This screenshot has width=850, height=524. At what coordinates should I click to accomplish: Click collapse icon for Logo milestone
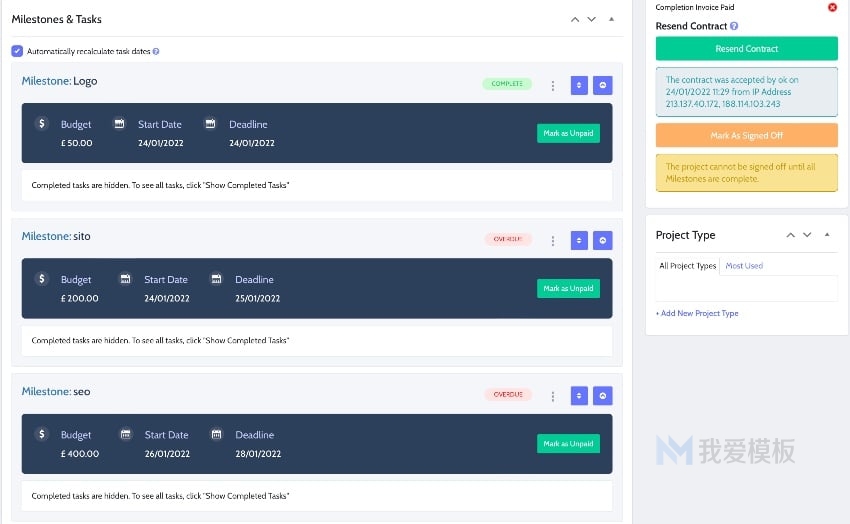pyautogui.click(x=602, y=85)
